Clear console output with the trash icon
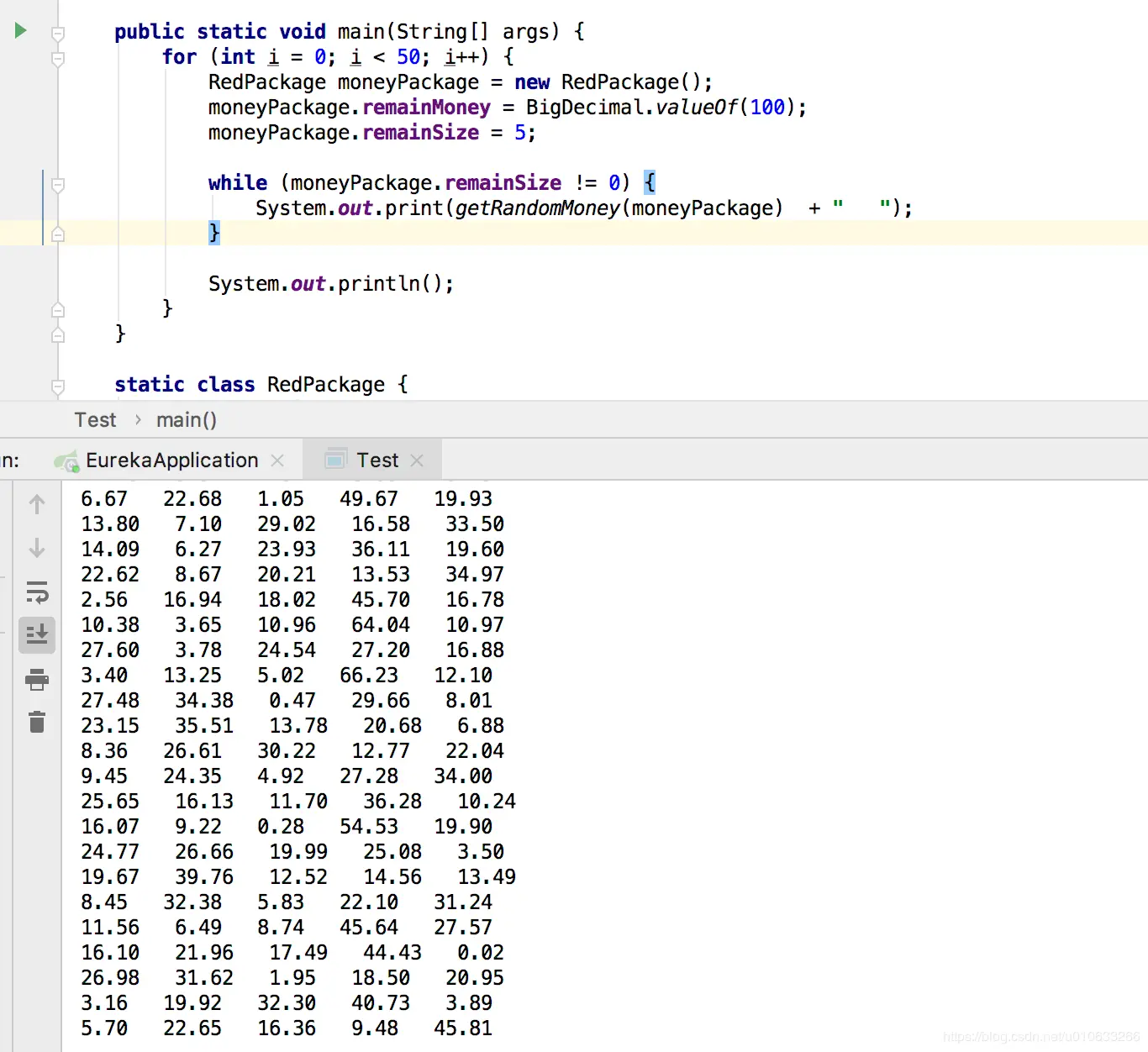Viewport: 1148px width, 1052px height. [x=37, y=722]
